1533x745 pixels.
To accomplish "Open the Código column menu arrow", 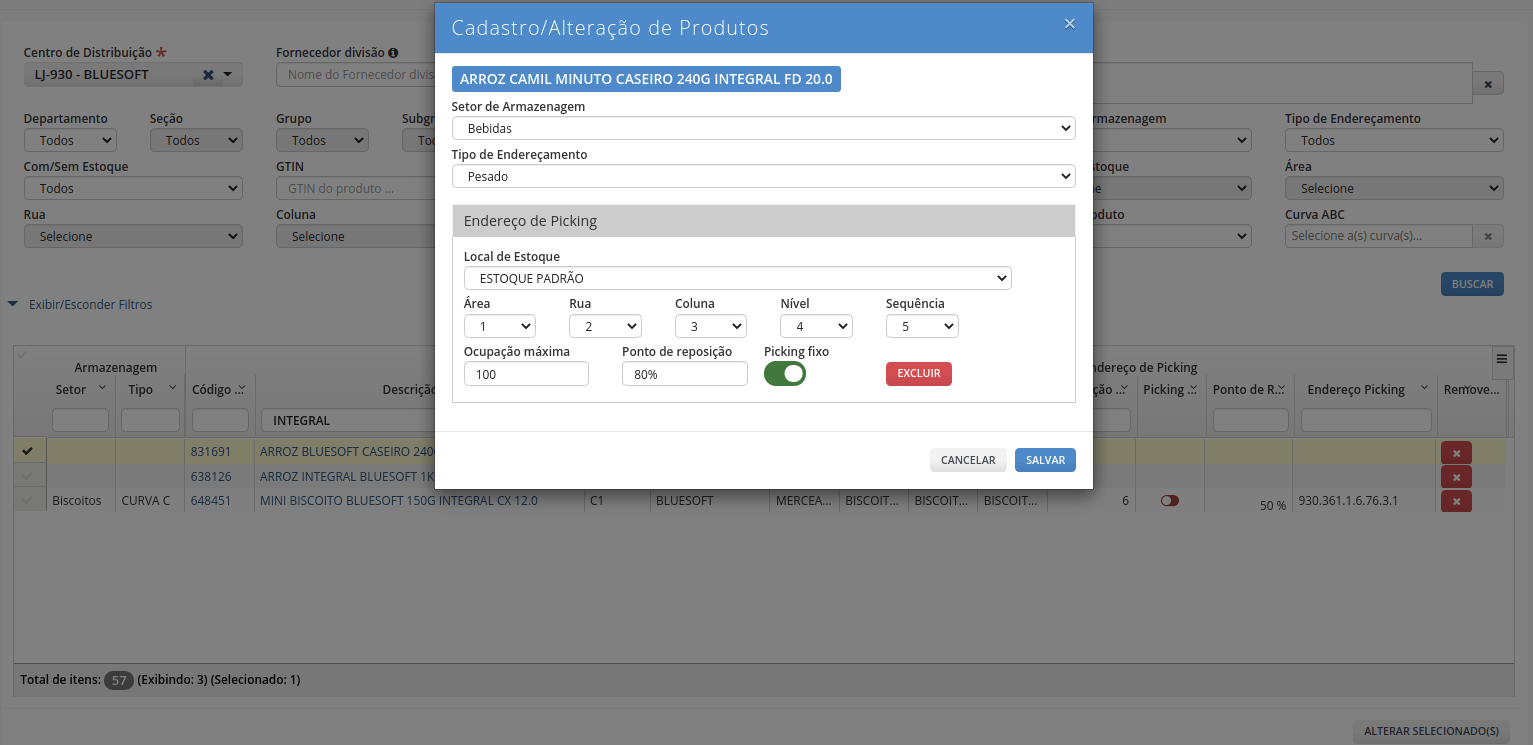I will [x=241, y=389].
